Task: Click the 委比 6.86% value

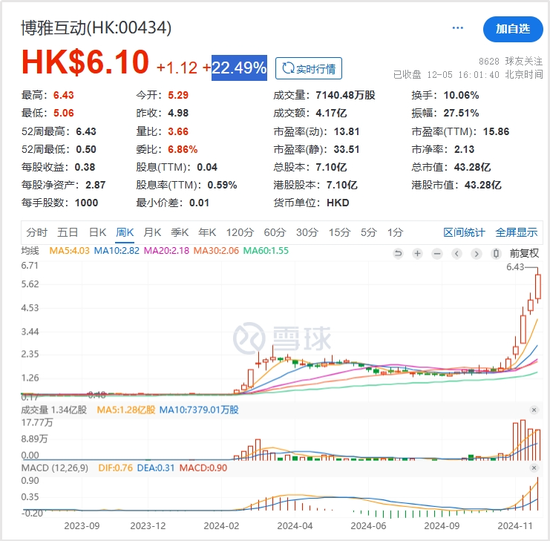Action: (182, 149)
